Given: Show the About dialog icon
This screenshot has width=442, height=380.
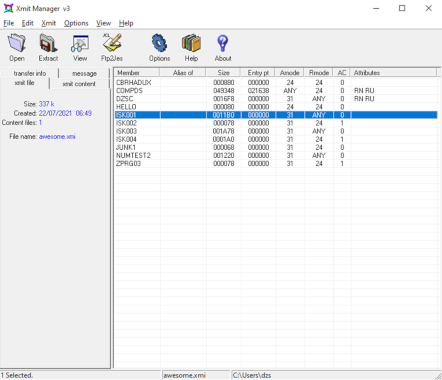Looking at the screenshot, I should coord(223,48).
